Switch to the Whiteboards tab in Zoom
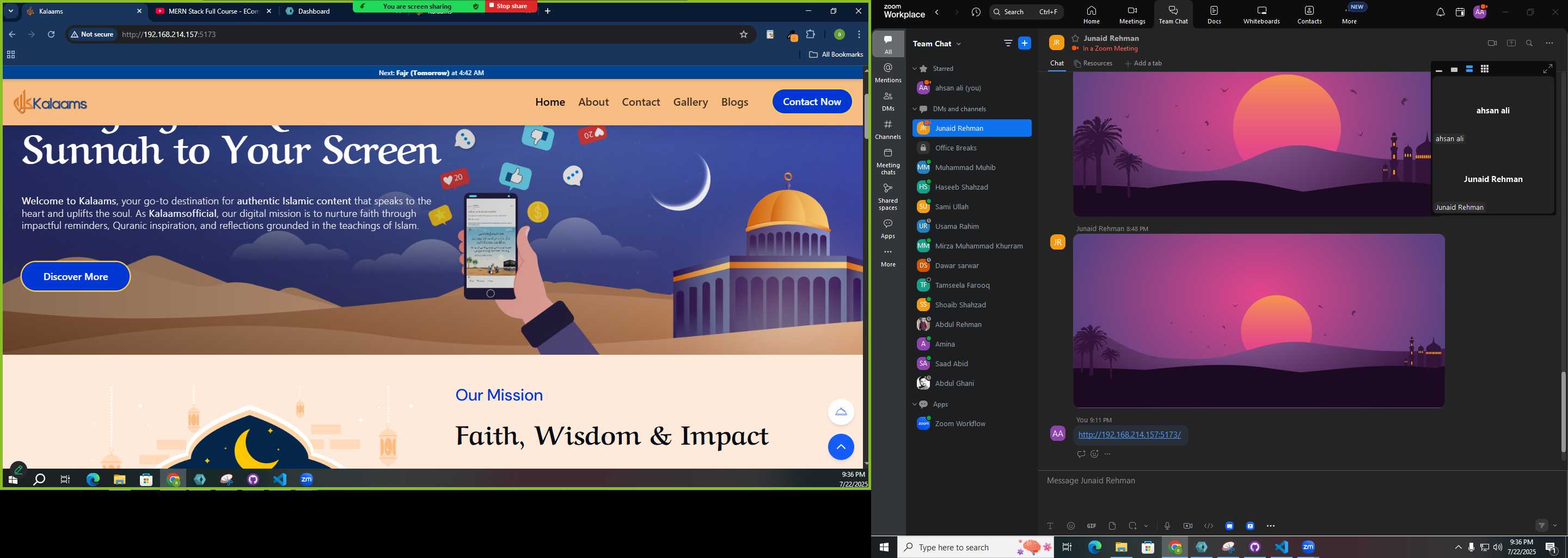 click(x=1261, y=15)
